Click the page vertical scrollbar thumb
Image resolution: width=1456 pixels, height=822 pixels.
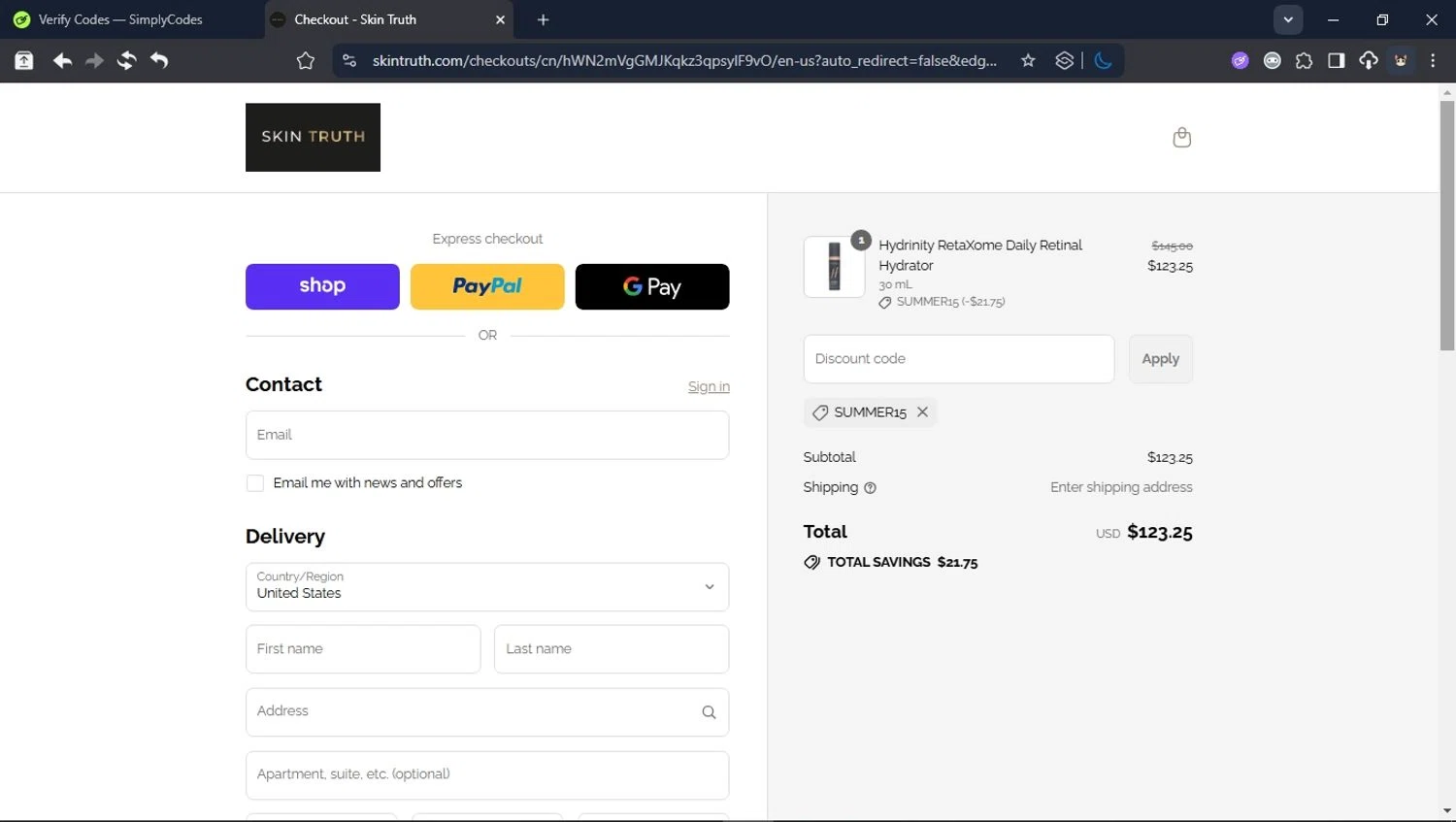[1447, 225]
